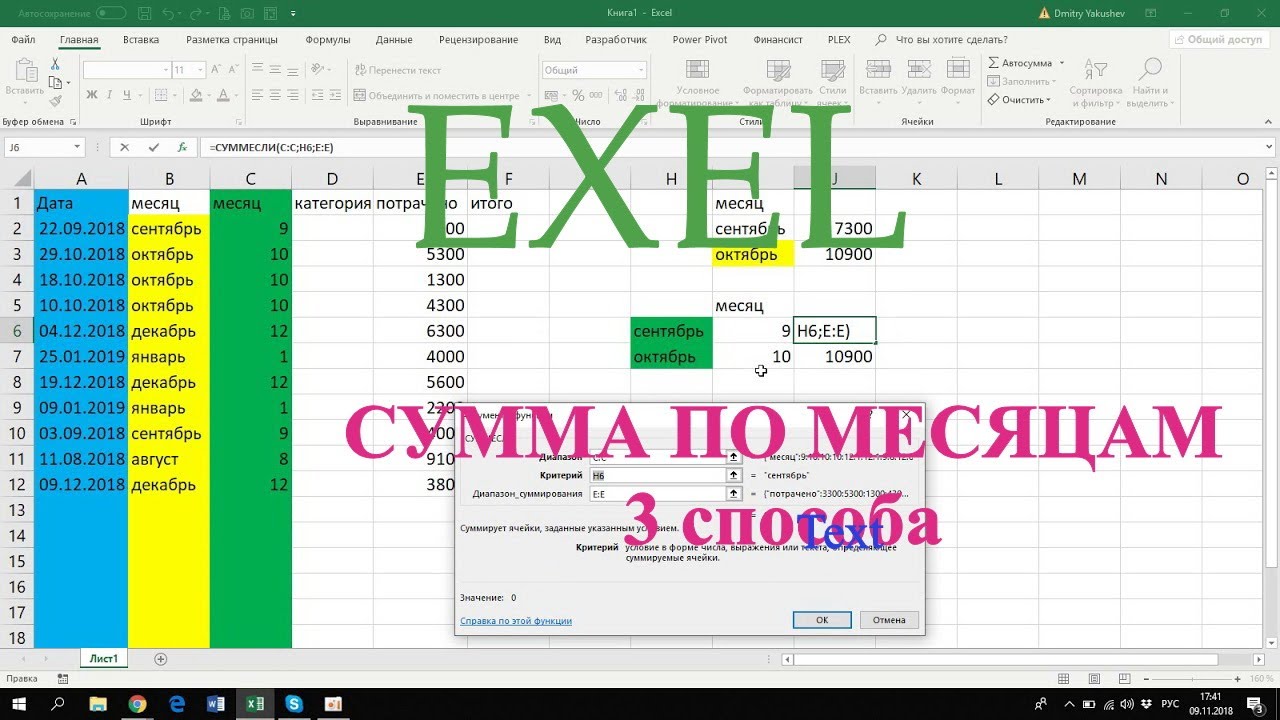
Task: Toggle Italic formatting (К)
Action: pos(108,95)
